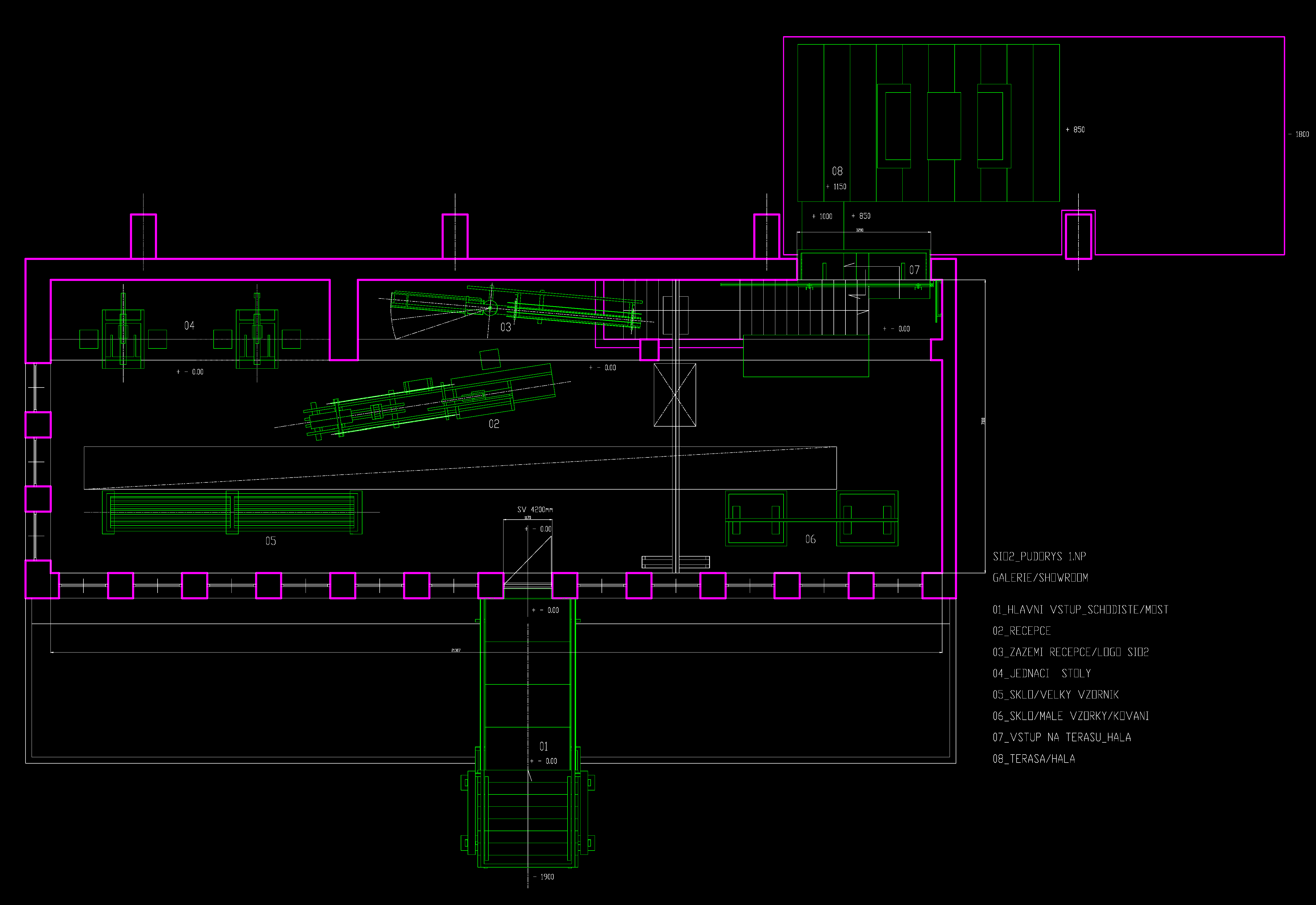Click room label 04 between meeting tables
The image size is (1316, 905).
point(189,326)
